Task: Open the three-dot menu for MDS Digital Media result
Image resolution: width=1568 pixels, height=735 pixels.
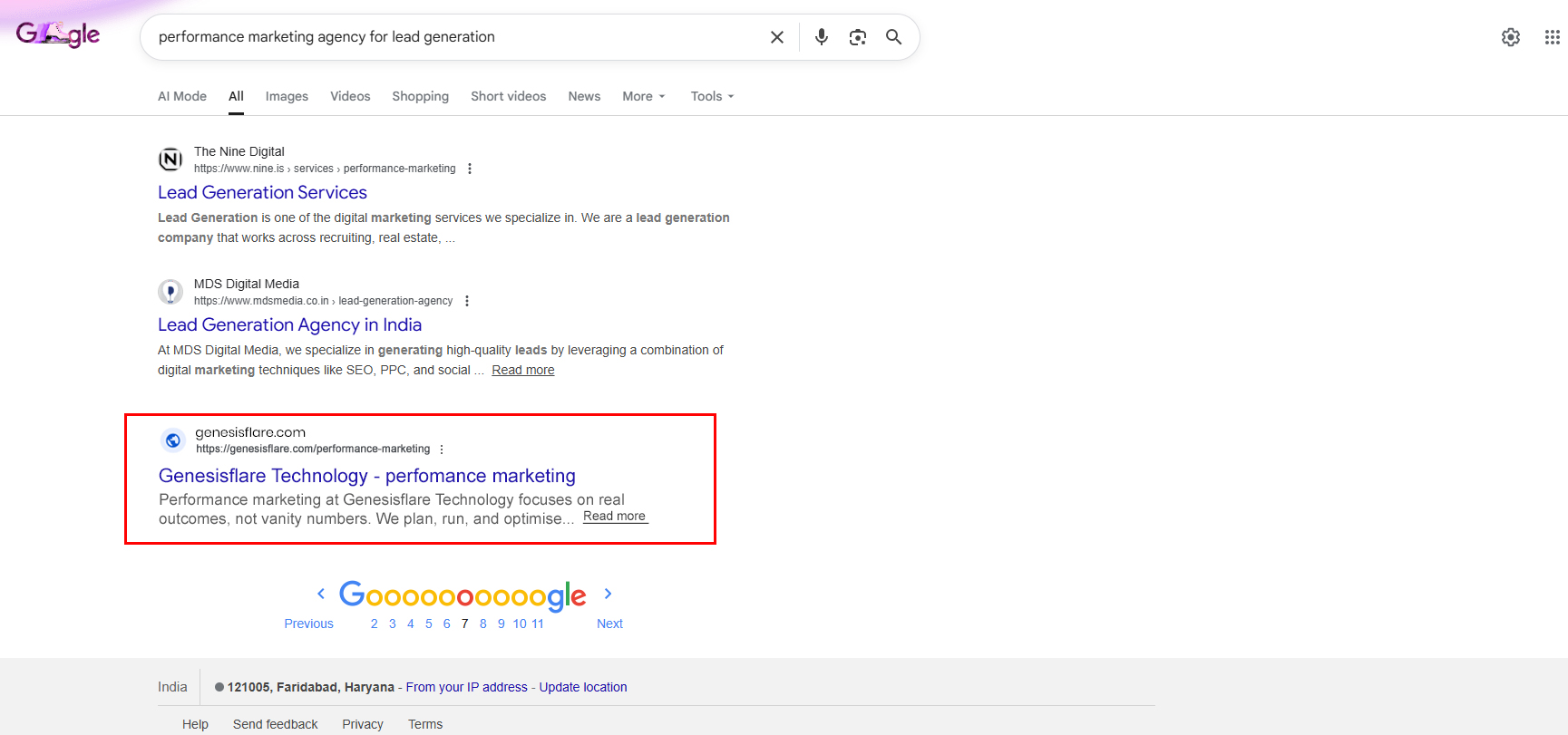Action: tap(467, 301)
